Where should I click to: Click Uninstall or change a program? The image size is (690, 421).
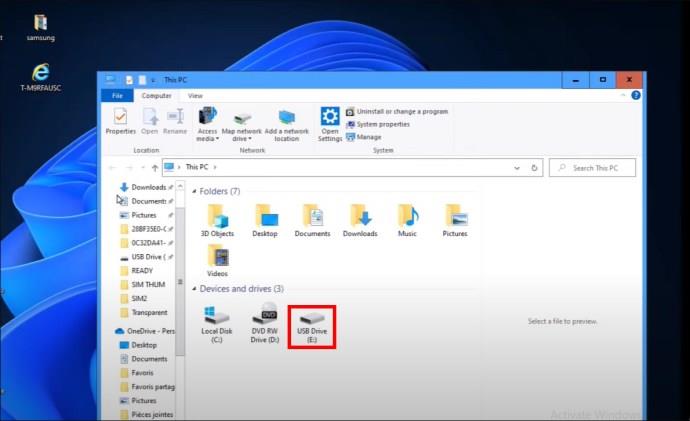click(397, 112)
